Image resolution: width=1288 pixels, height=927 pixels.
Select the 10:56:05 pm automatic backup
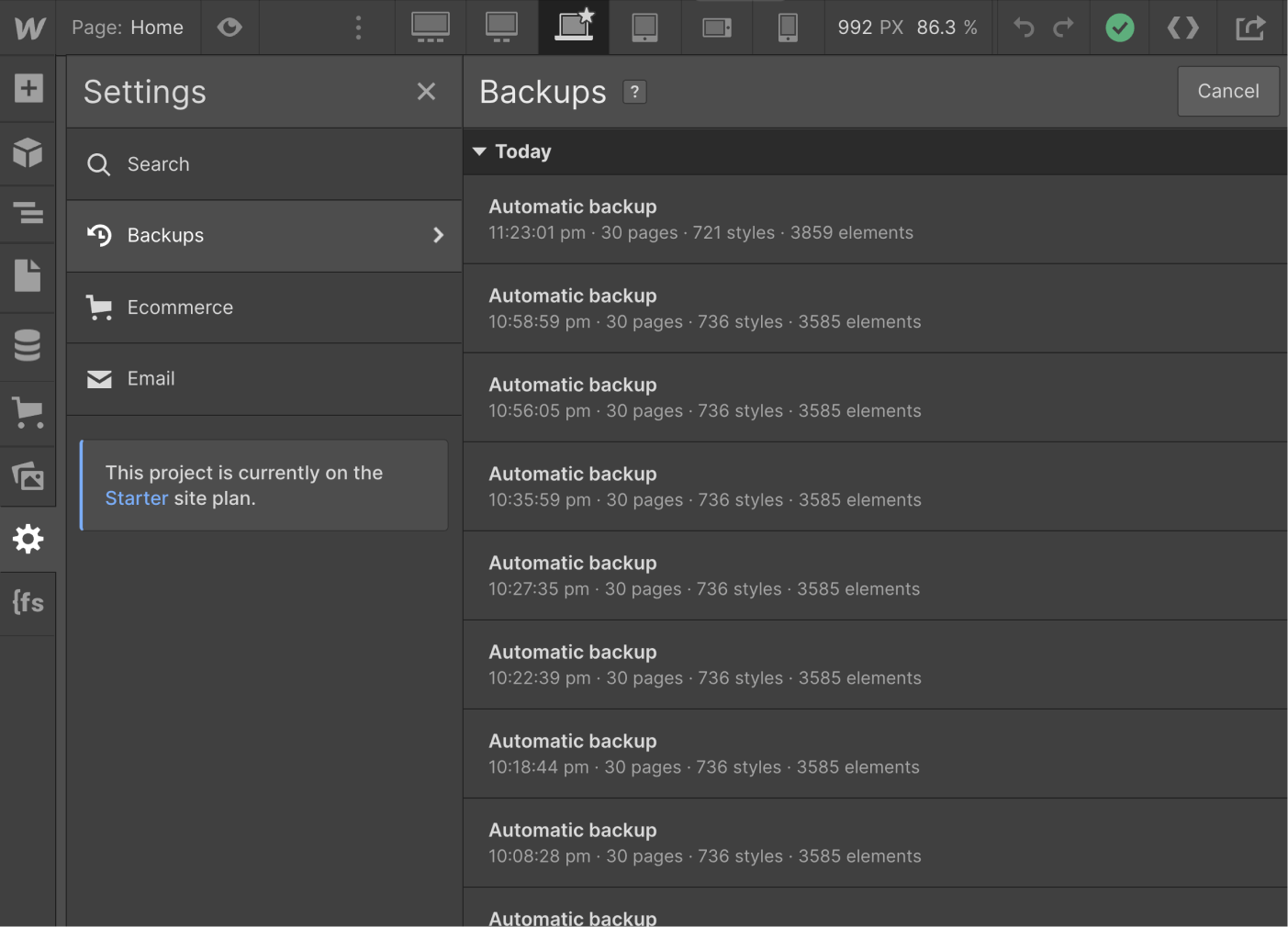point(876,397)
